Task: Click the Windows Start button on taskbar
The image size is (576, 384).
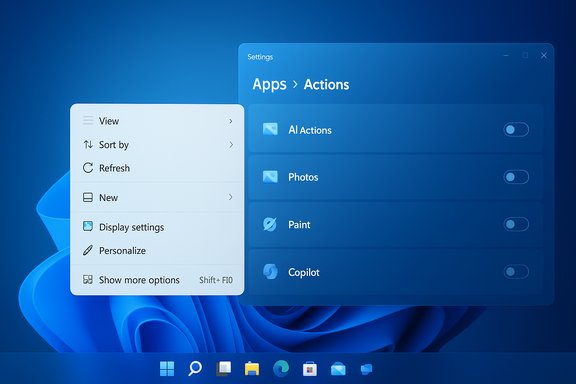Action: point(167,369)
